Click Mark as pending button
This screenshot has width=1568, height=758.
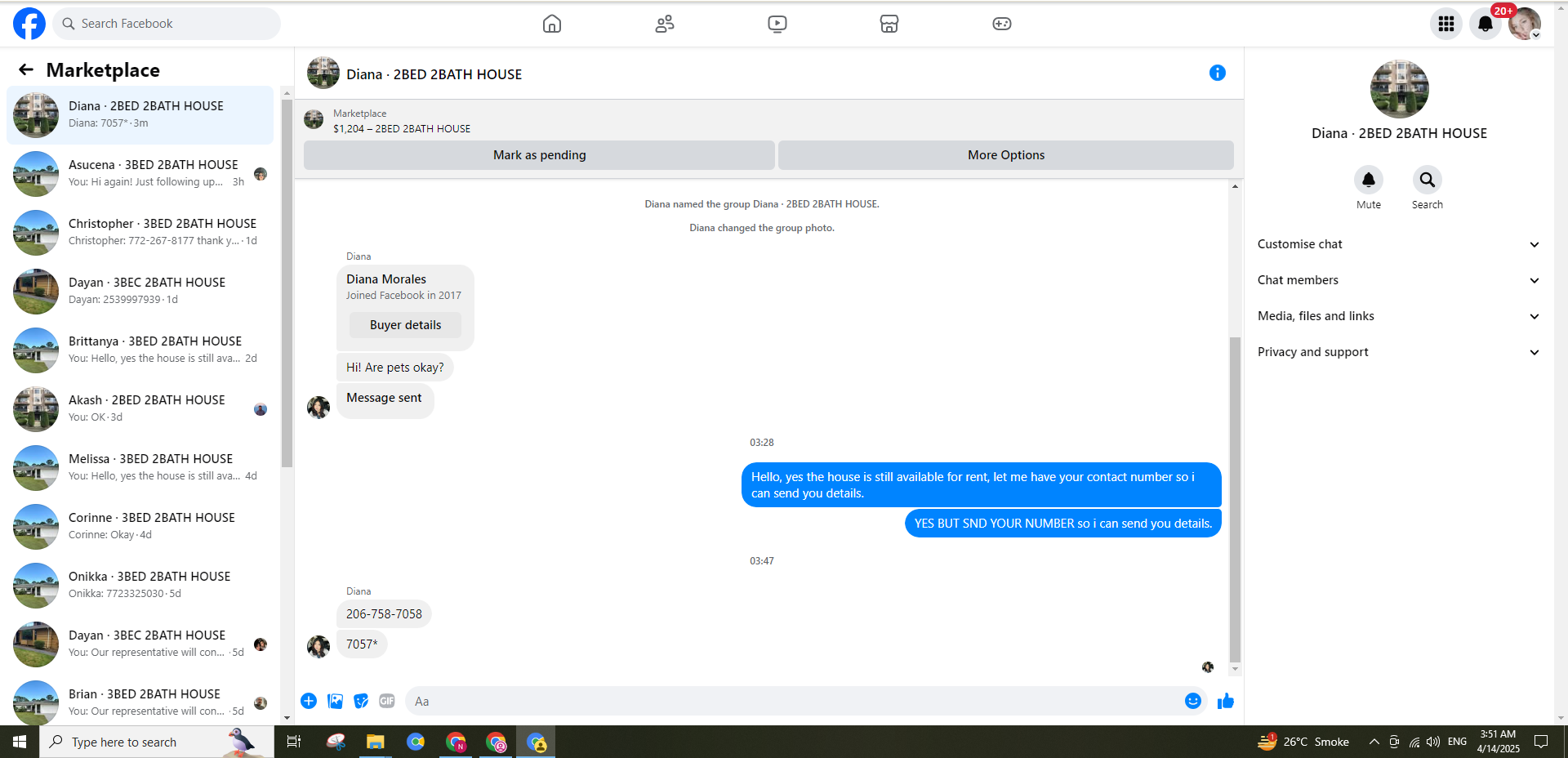(539, 155)
